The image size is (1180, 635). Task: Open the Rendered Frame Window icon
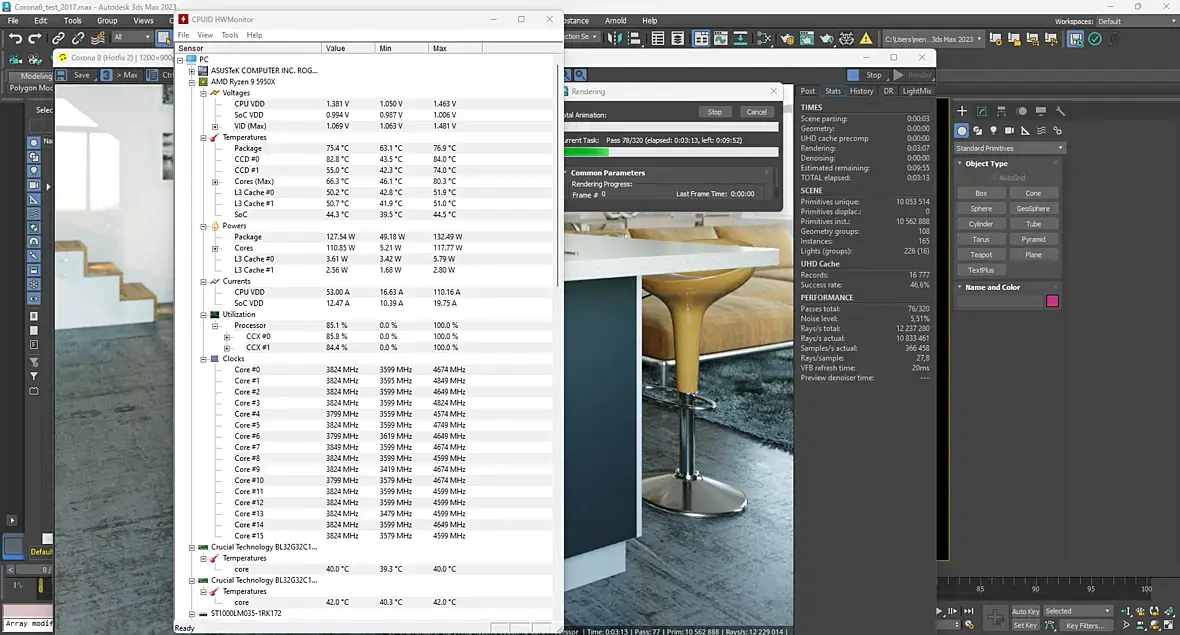807,38
